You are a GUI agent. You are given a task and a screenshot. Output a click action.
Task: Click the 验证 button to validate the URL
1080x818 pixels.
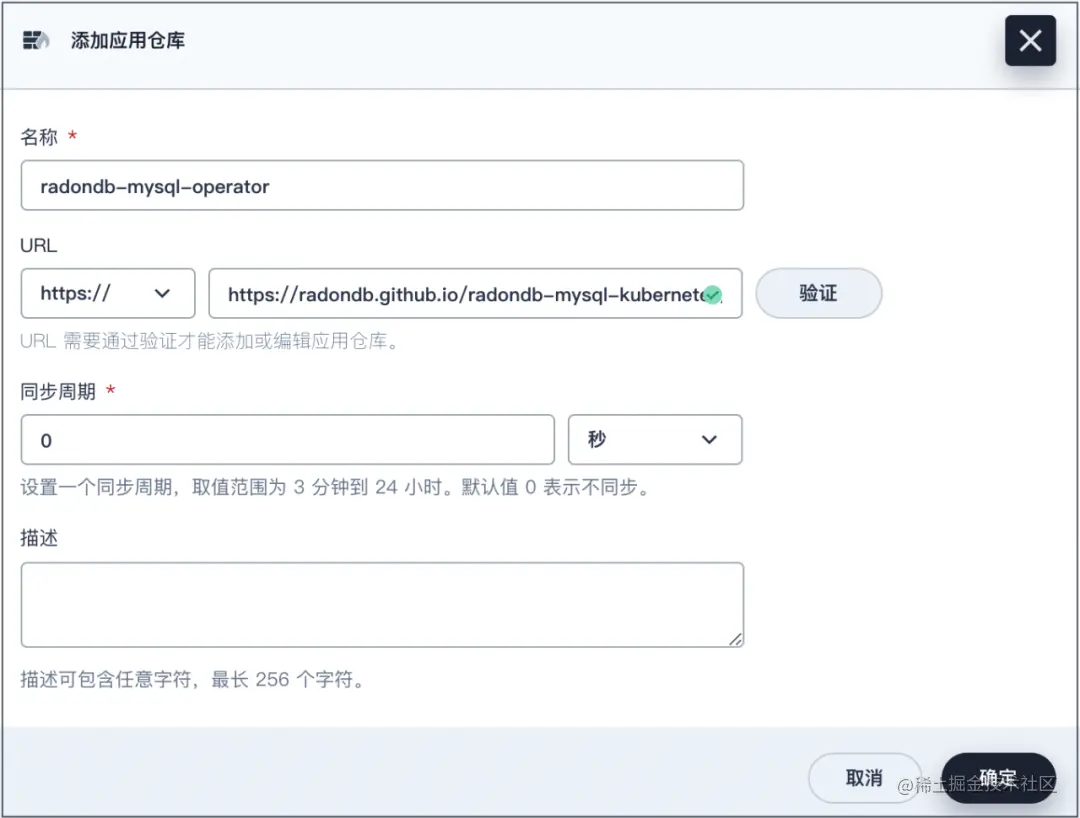pyautogui.click(x=818, y=293)
